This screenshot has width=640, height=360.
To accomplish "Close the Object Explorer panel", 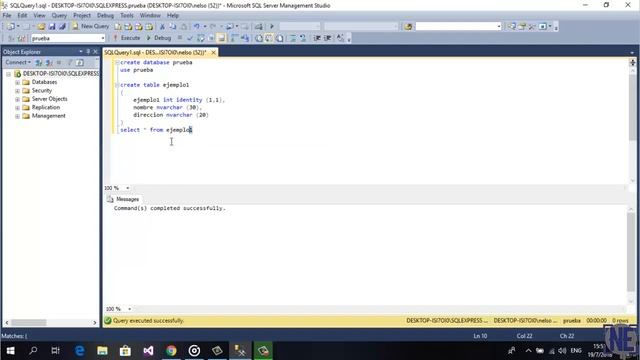I will [95, 52].
